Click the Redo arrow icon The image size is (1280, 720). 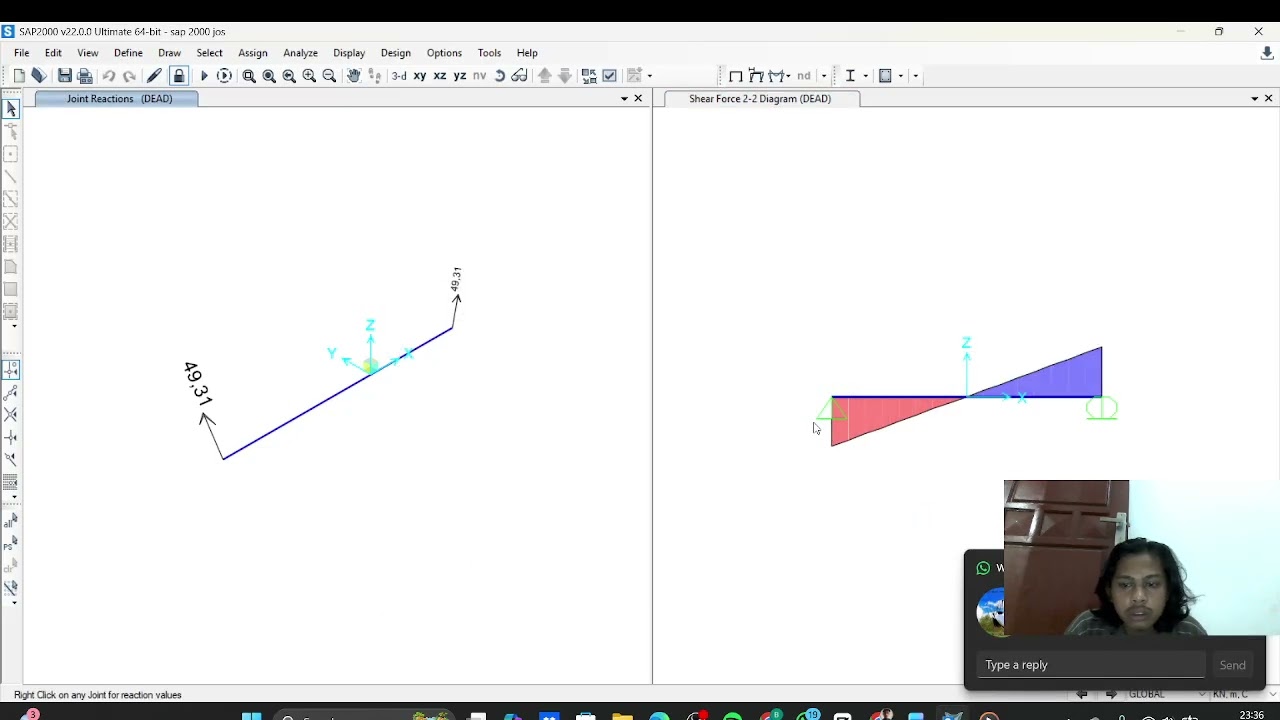click(129, 76)
